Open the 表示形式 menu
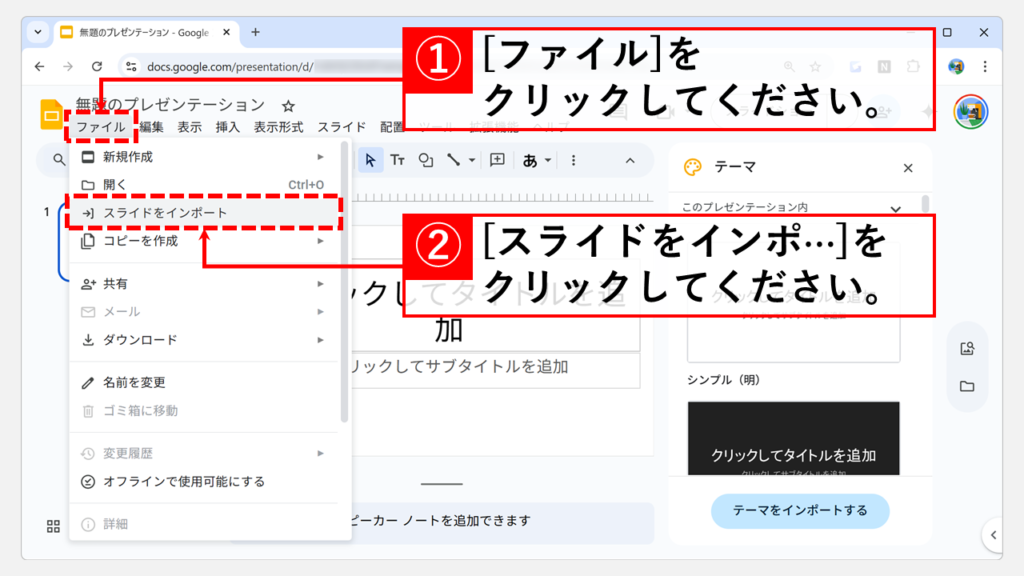Viewport: 1024px width, 576px height. (x=278, y=127)
